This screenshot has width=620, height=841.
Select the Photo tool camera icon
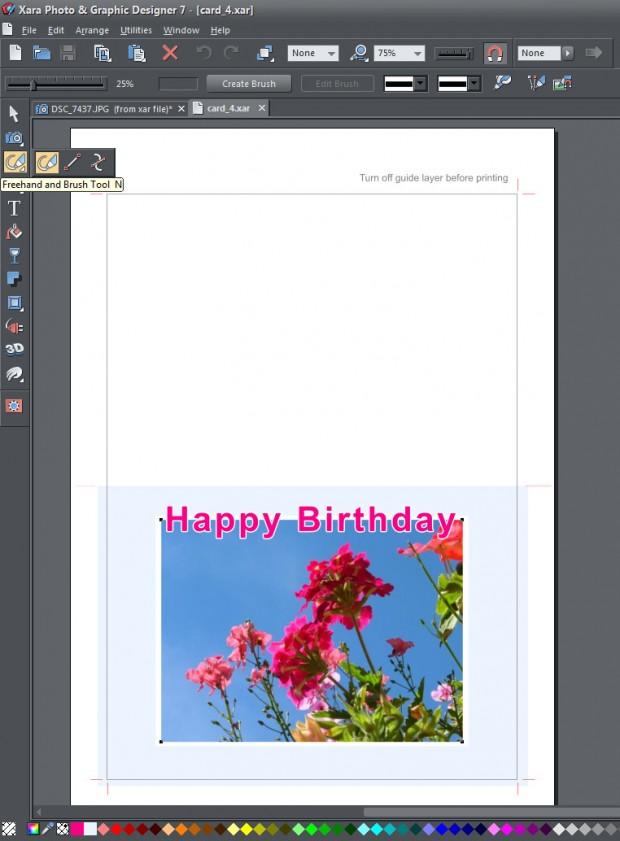[x=14, y=138]
